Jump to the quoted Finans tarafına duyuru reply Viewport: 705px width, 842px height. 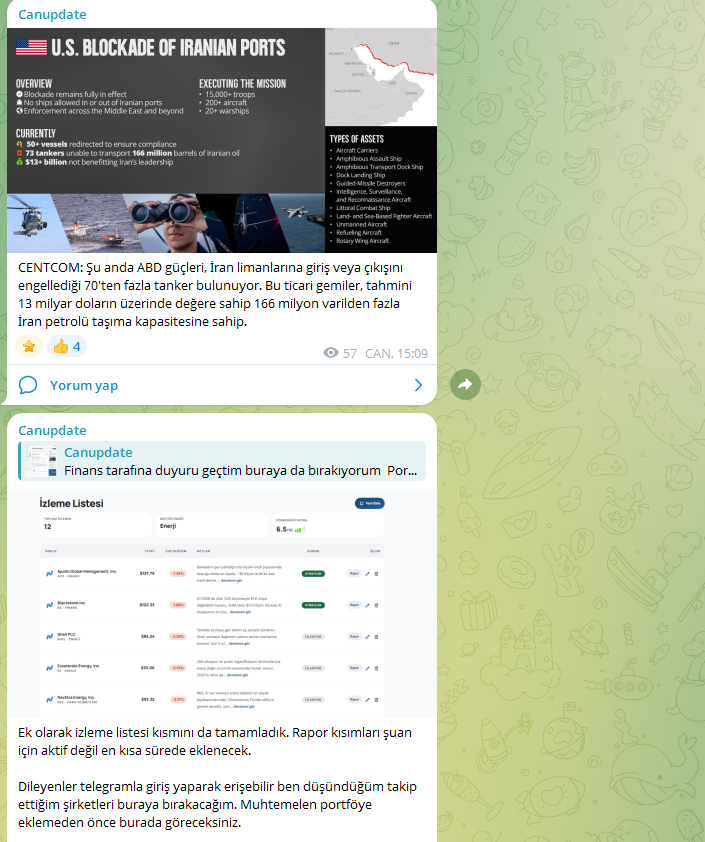(x=222, y=461)
